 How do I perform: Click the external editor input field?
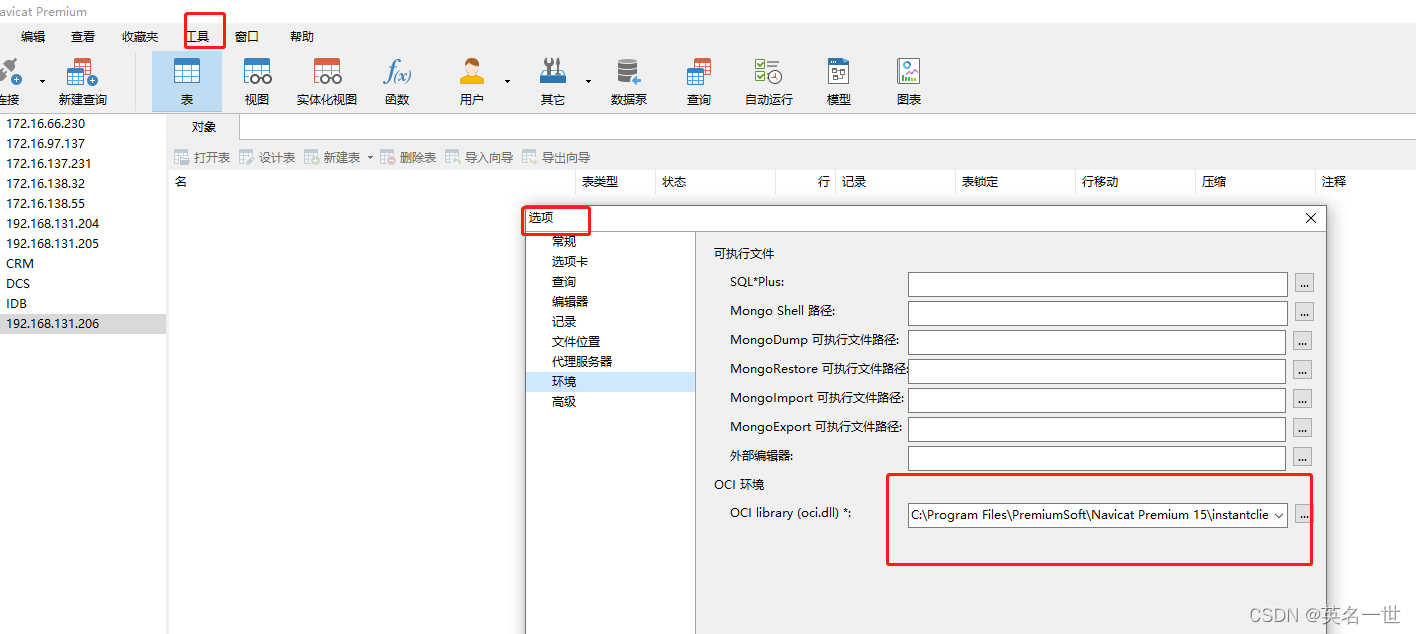pos(1097,458)
